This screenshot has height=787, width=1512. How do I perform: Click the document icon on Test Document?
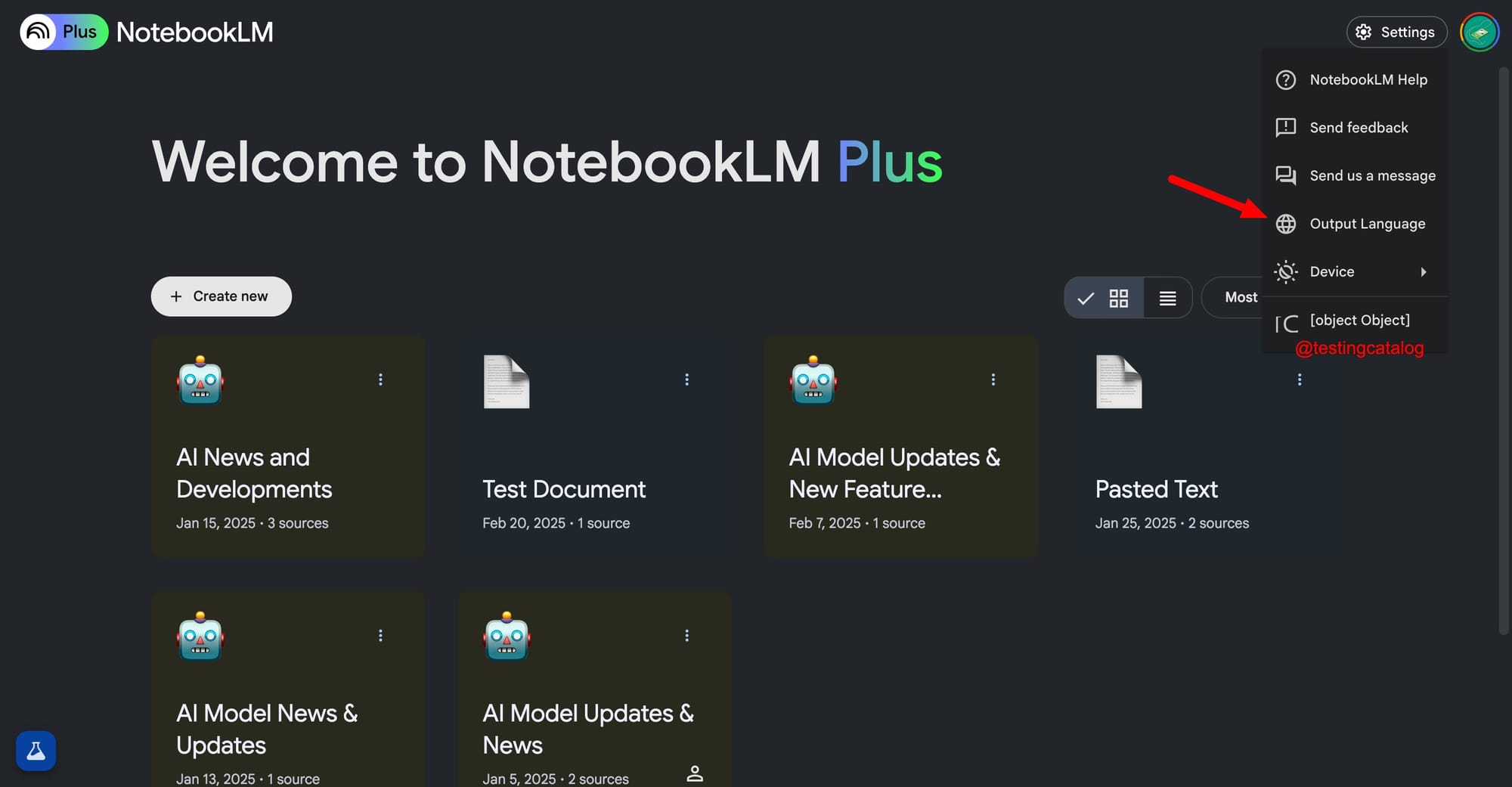point(507,382)
